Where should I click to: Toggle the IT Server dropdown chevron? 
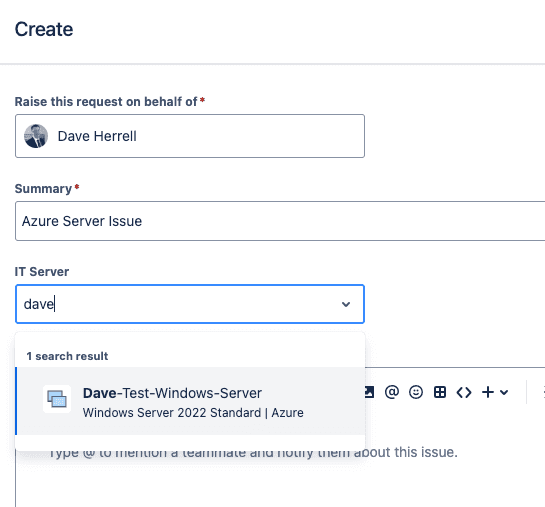coord(345,304)
